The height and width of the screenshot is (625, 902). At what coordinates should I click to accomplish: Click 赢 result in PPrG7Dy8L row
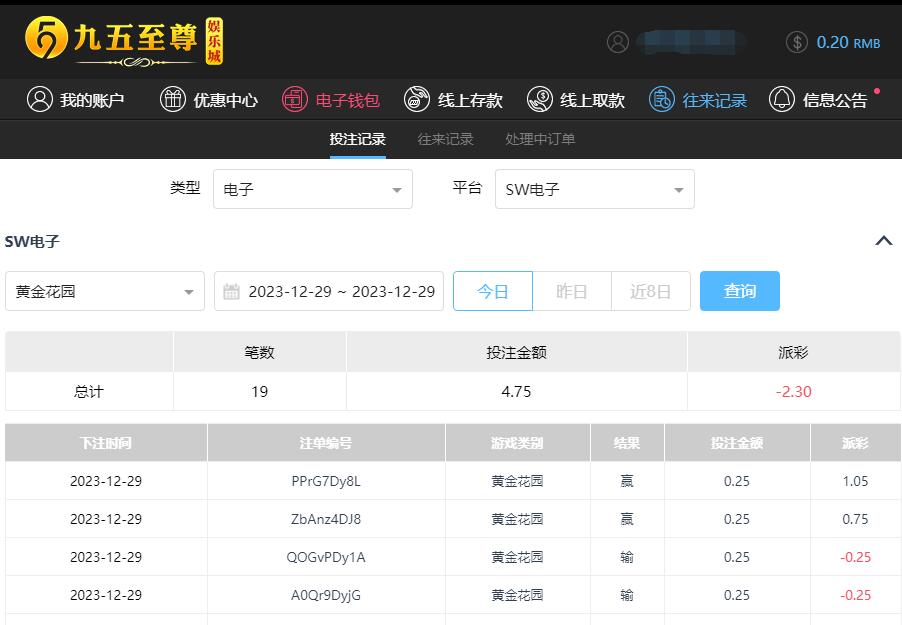coord(627,481)
